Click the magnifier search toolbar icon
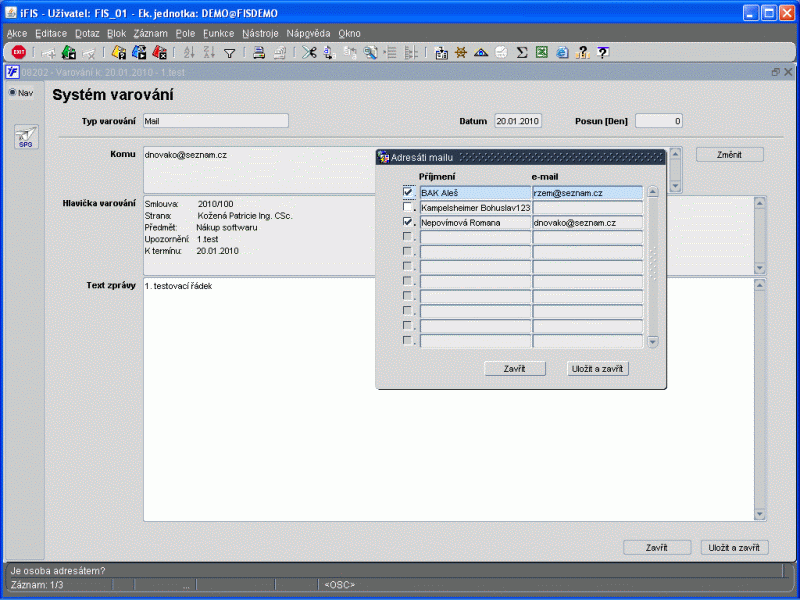This screenshot has width=800, height=600. coord(370,52)
